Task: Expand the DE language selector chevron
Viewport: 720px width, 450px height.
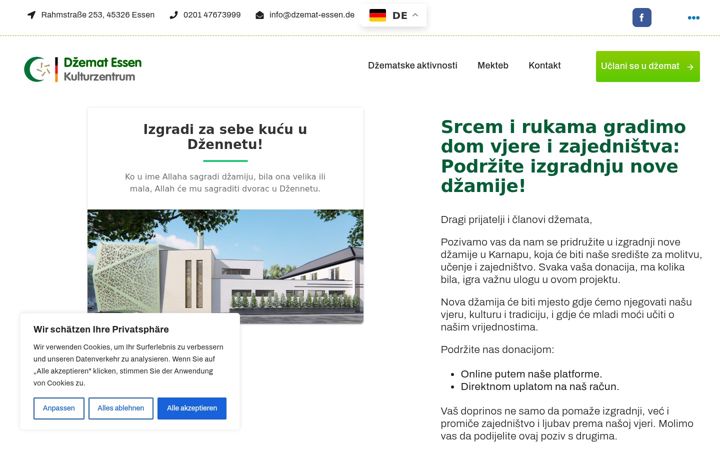Action: coord(415,15)
